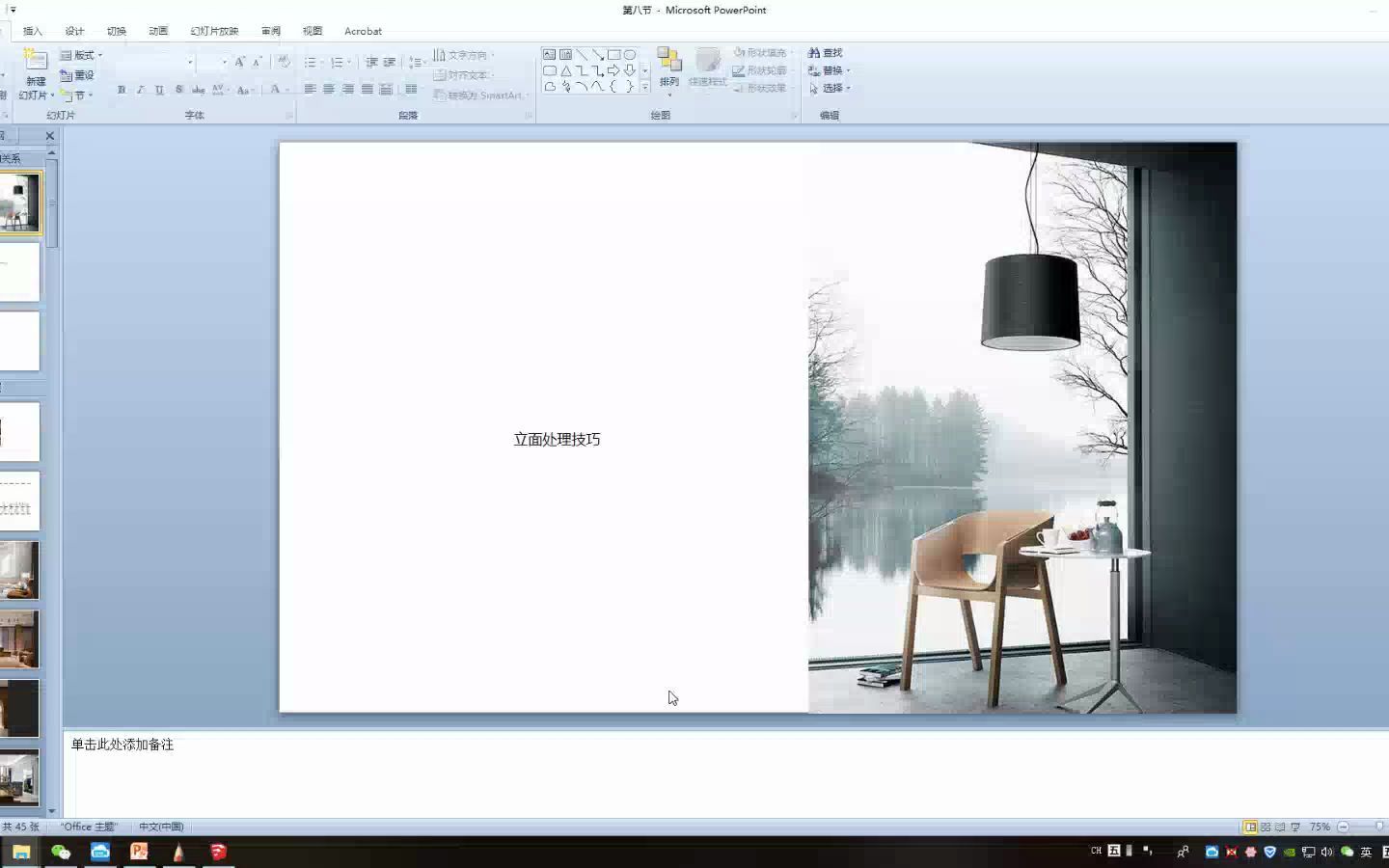Toggle center text alignment
The width and height of the screenshot is (1389, 868).
coord(329,89)
